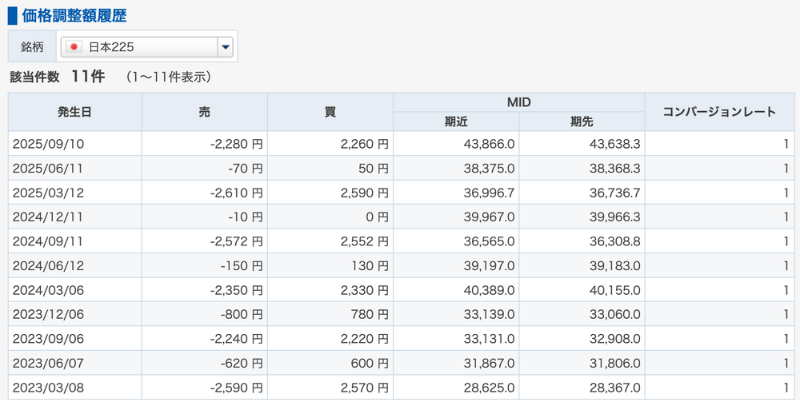Click the 期先 sub-column header
The height and width of the screenshot is (400, 800).
pos(582,122)
